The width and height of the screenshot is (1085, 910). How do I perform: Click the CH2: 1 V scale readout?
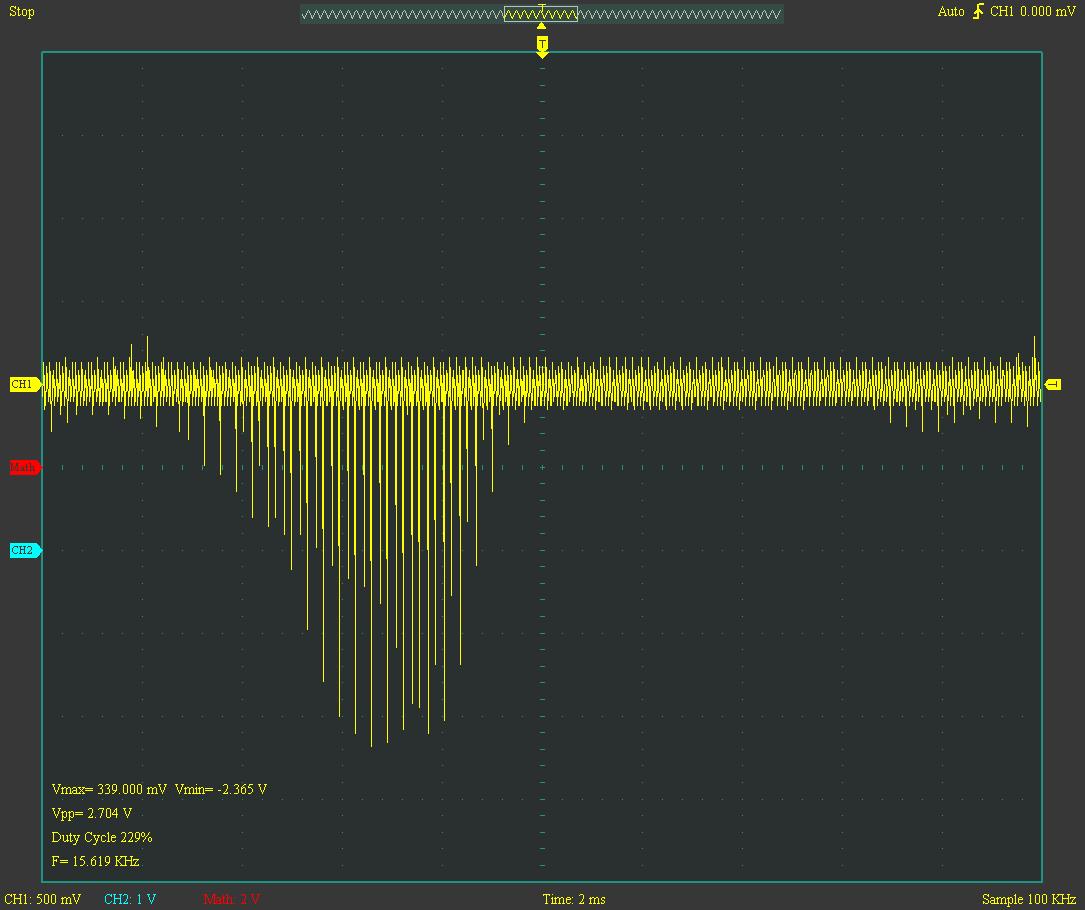pos(130,899)
